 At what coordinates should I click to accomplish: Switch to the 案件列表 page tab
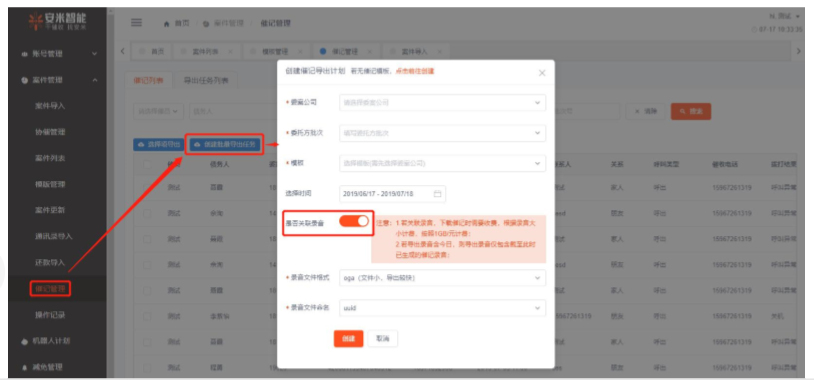pos(205,52)
